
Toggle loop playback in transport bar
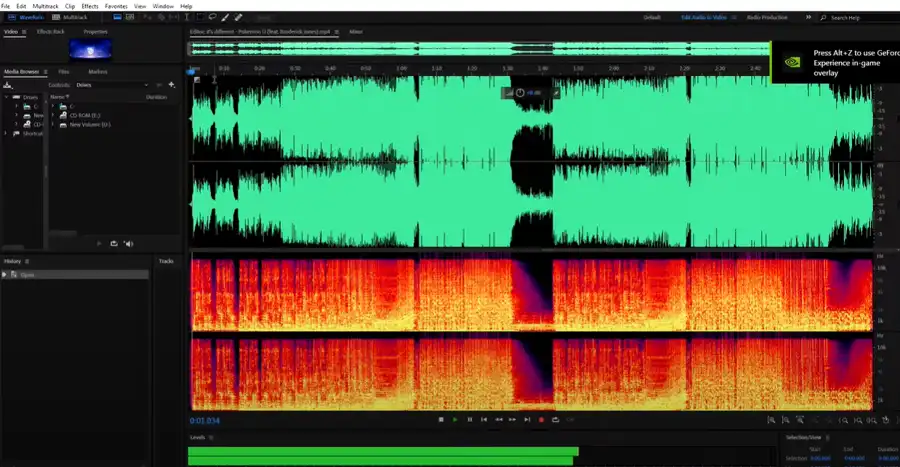pos(555,419)
